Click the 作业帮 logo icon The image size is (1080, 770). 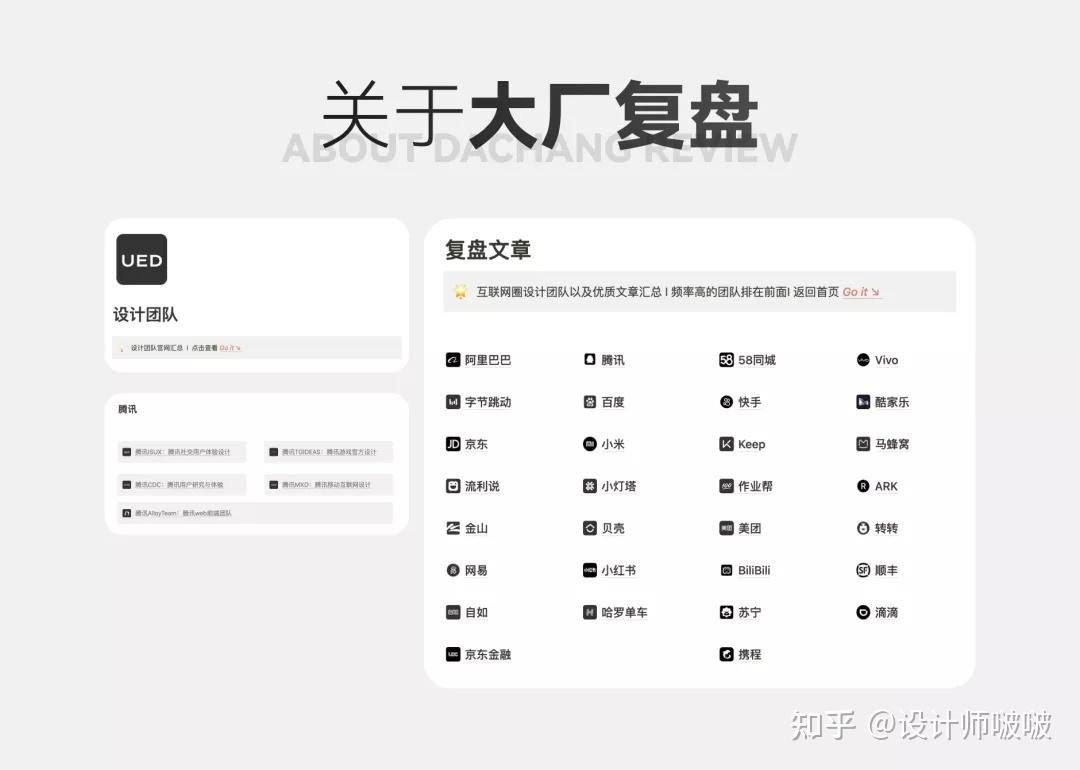pyautogui.click(x=726, y=486)
